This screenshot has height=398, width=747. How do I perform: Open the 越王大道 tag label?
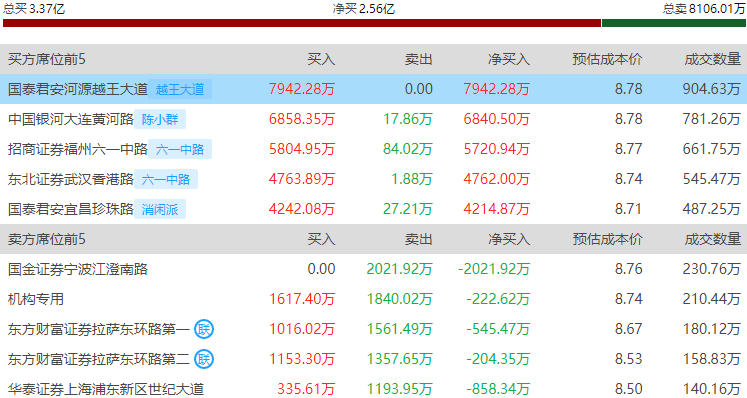point(180,89)
